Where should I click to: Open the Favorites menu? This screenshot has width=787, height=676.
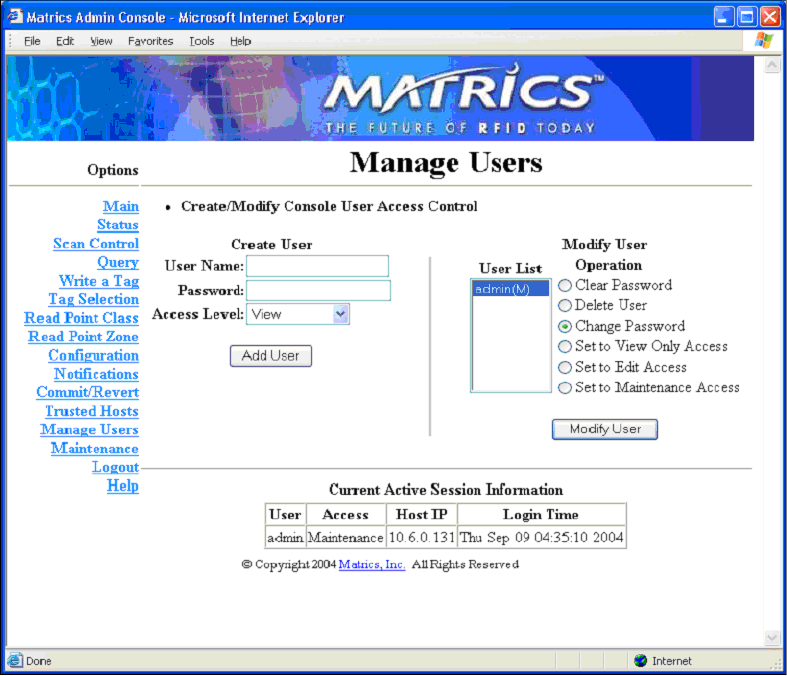coord(151,41)
